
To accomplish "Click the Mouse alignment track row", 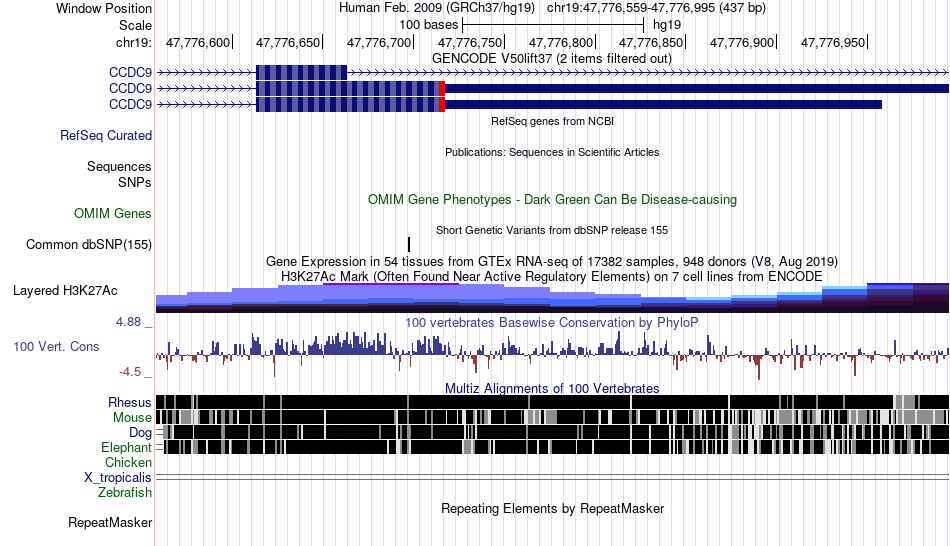I will point(553,417).
